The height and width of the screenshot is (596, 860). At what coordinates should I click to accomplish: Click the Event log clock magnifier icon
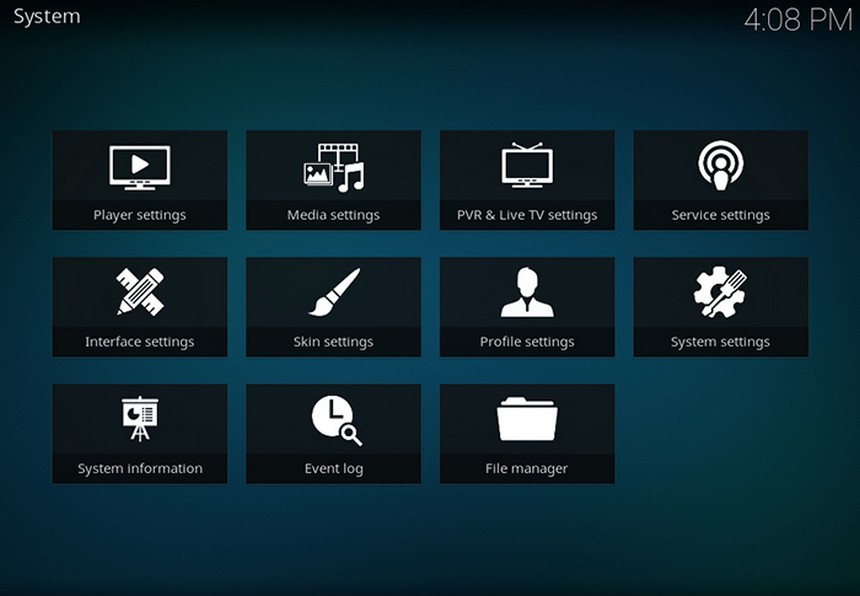337,420
